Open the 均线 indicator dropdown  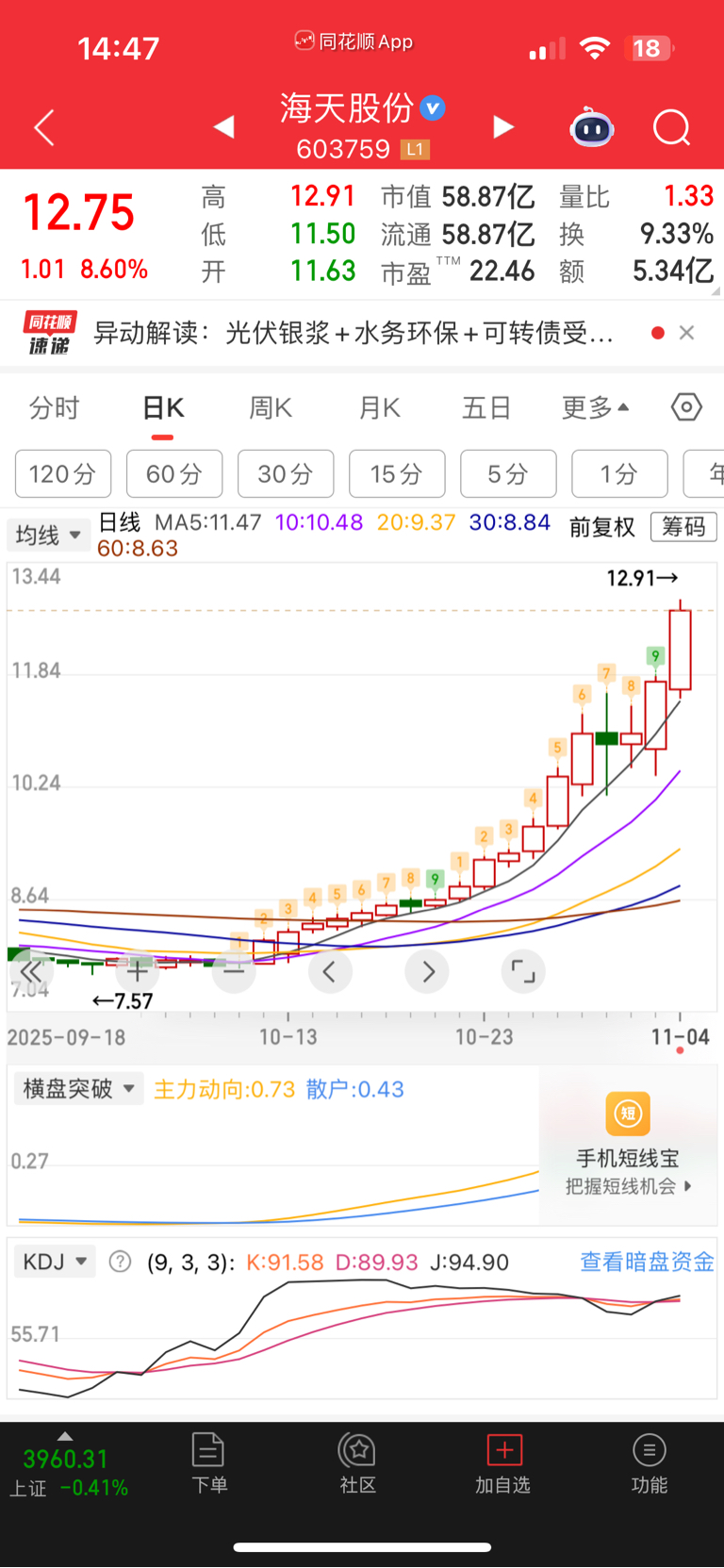48,536
